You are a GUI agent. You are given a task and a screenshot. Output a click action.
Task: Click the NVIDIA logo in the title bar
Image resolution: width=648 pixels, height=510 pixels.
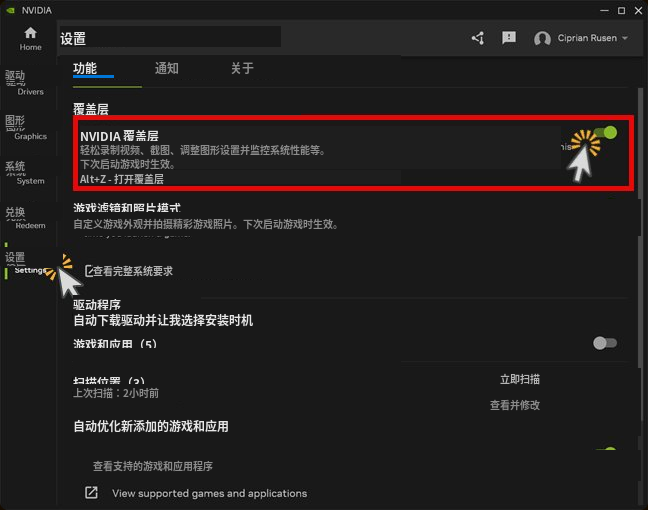pos(11,10)
